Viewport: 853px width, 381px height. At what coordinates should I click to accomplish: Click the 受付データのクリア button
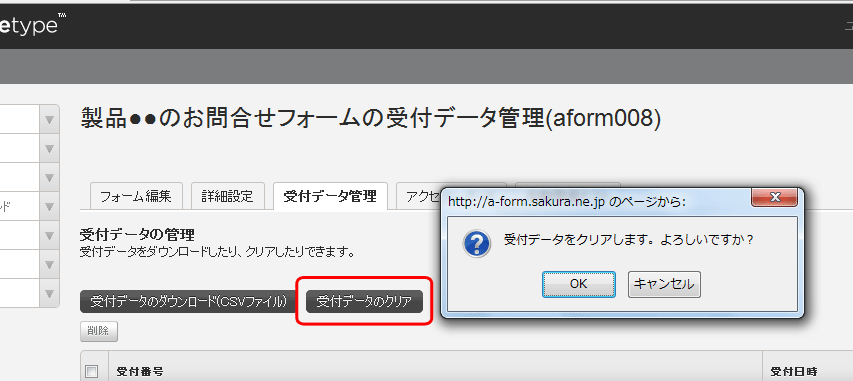point(364,302)
